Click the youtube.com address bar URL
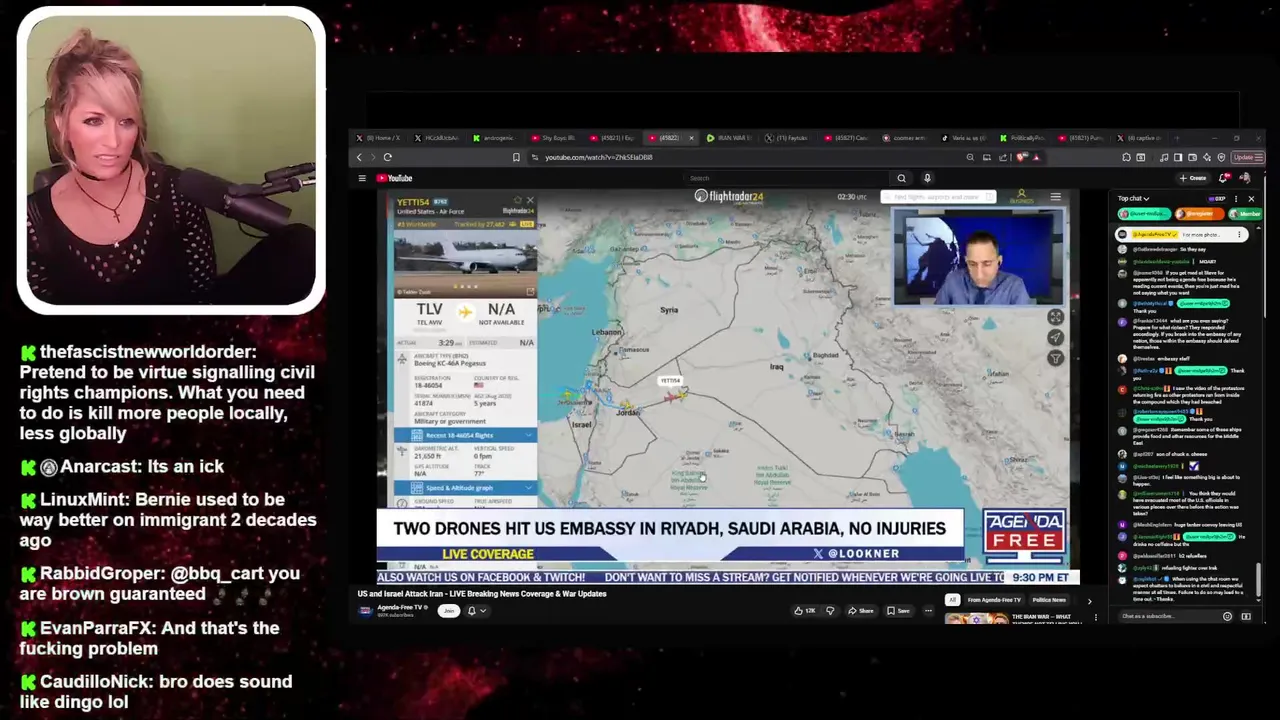1280x720 pixels. [599, 157]
